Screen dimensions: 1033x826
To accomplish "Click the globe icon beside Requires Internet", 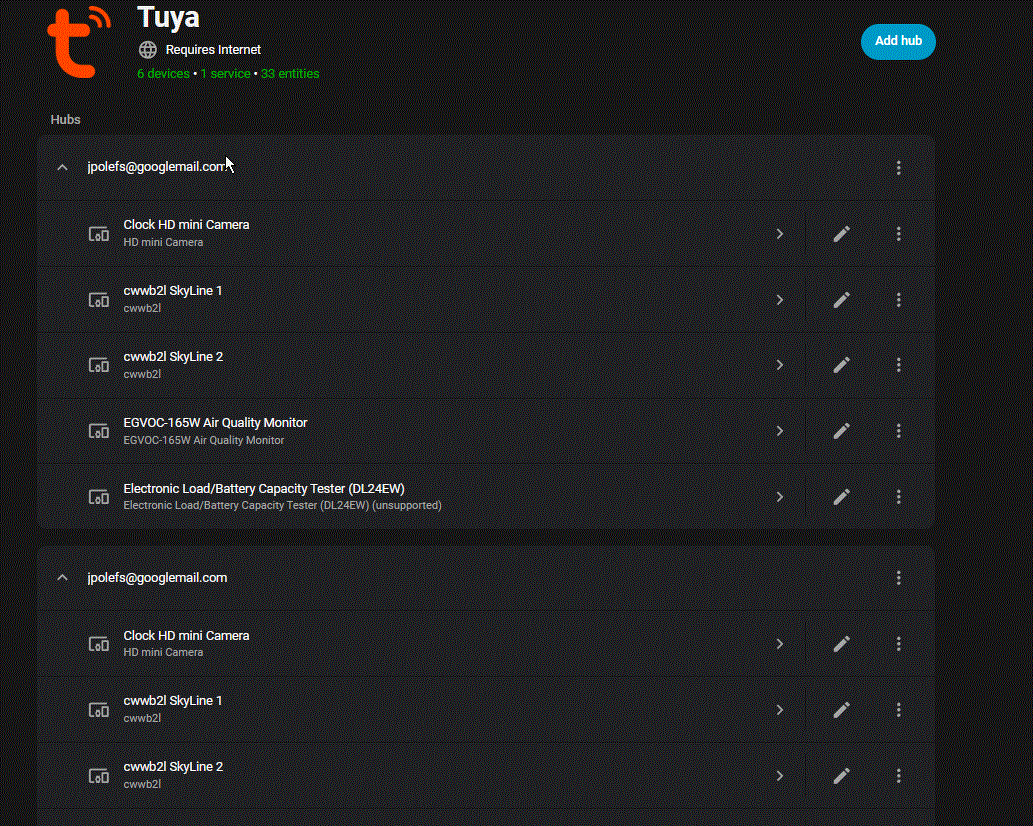I will tap(148, 49).
